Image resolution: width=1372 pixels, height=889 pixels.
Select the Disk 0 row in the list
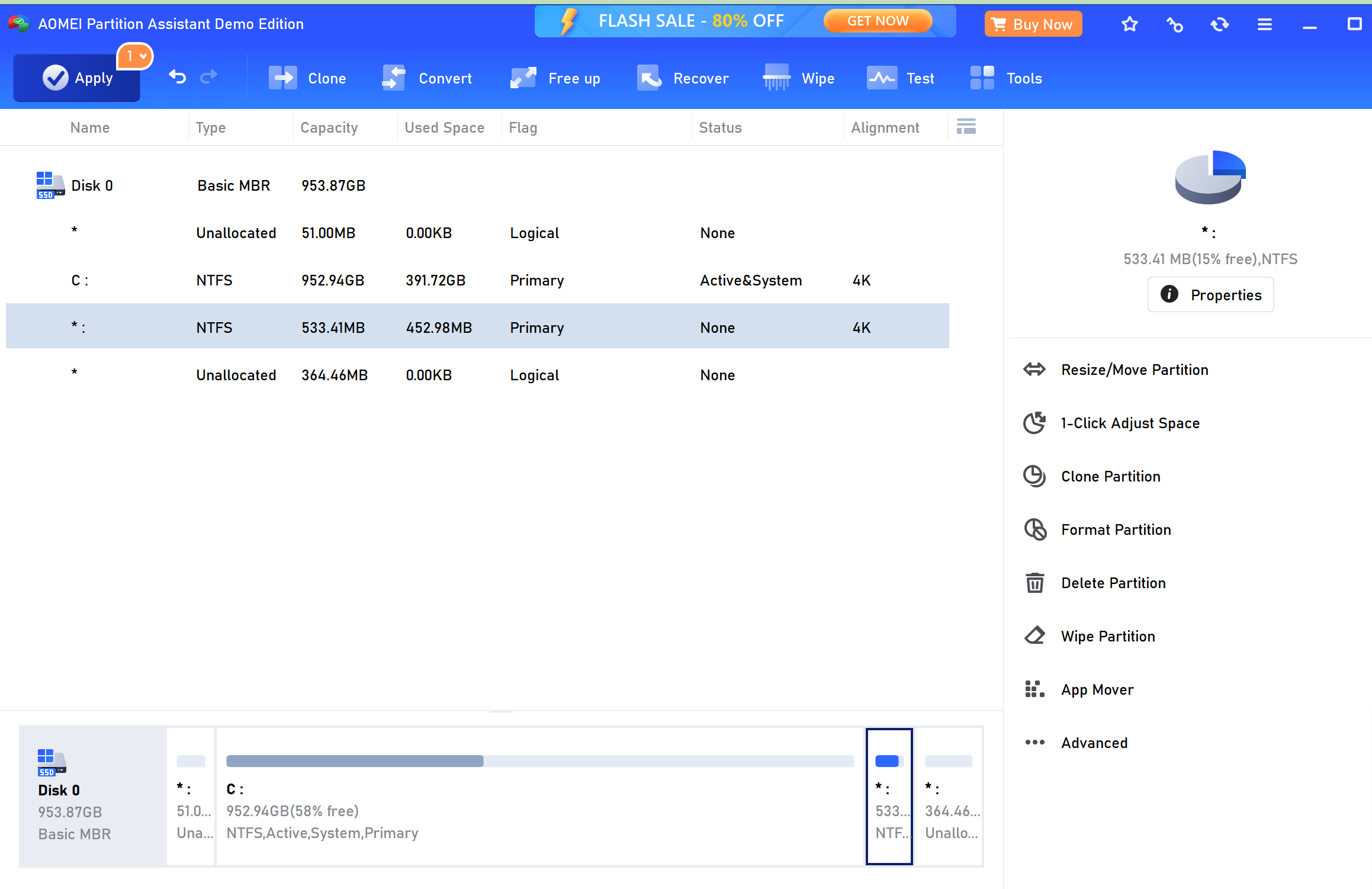477,185
